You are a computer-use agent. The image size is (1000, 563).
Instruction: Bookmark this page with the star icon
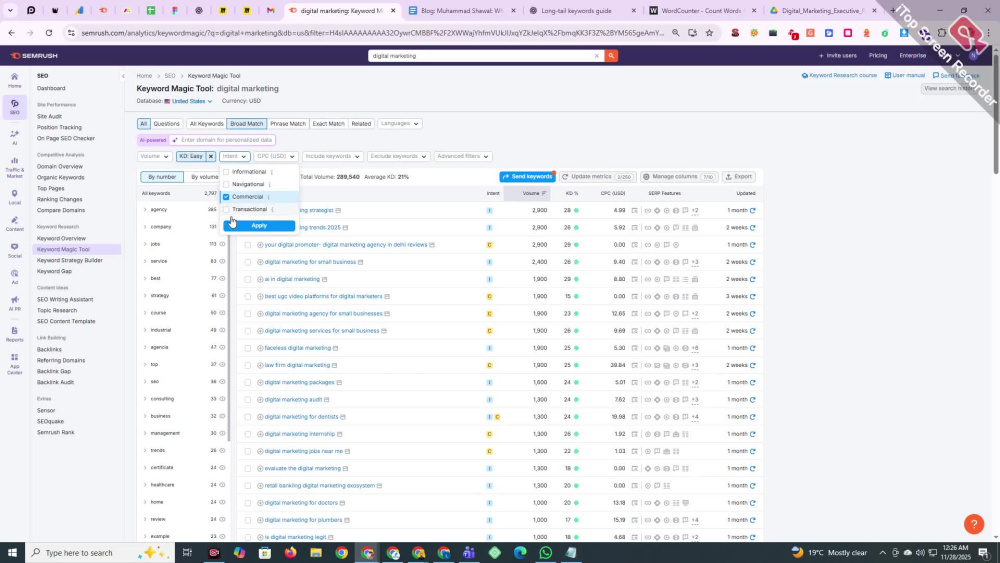point(709,33)
